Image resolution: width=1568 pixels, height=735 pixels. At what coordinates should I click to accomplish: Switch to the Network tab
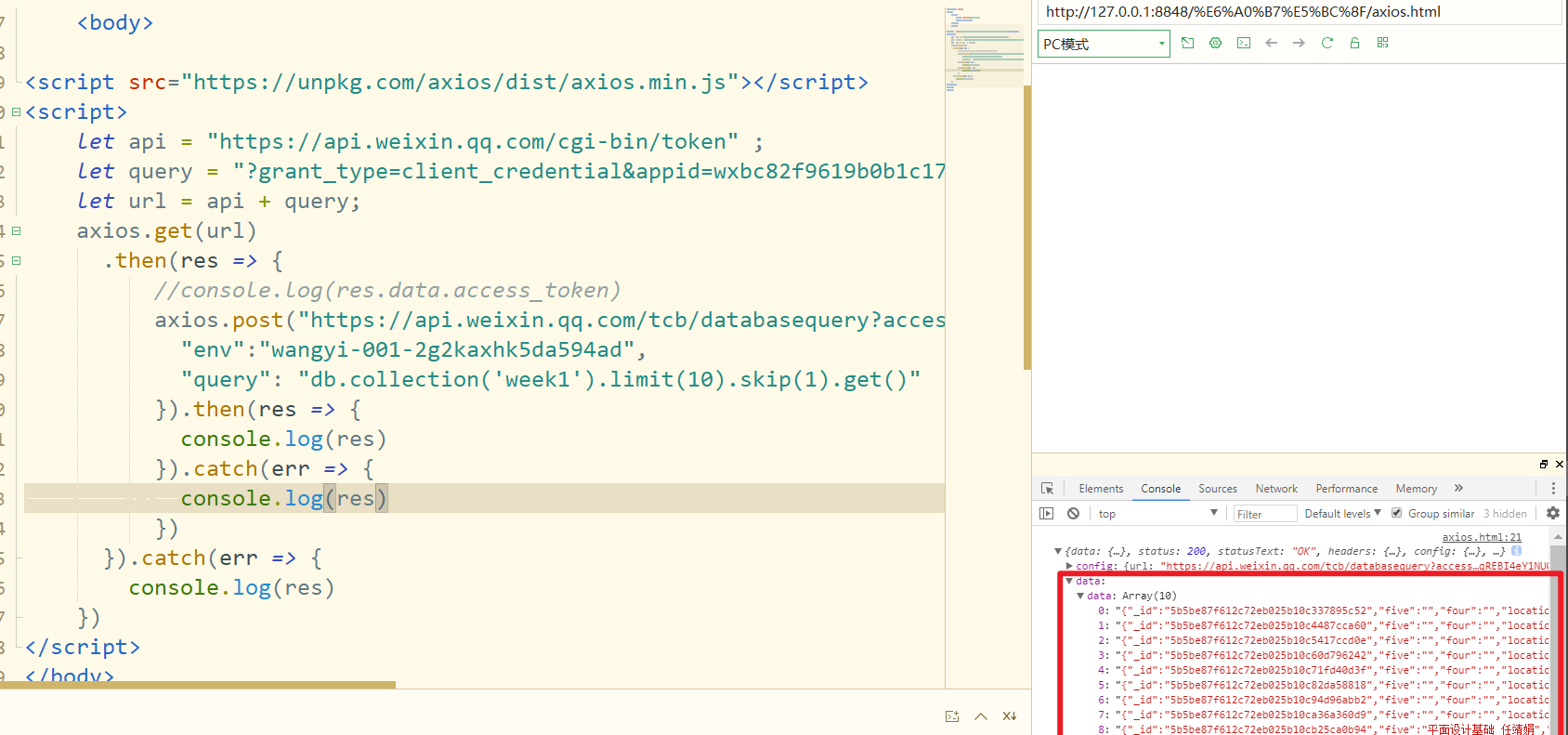tap(1276, 488)
